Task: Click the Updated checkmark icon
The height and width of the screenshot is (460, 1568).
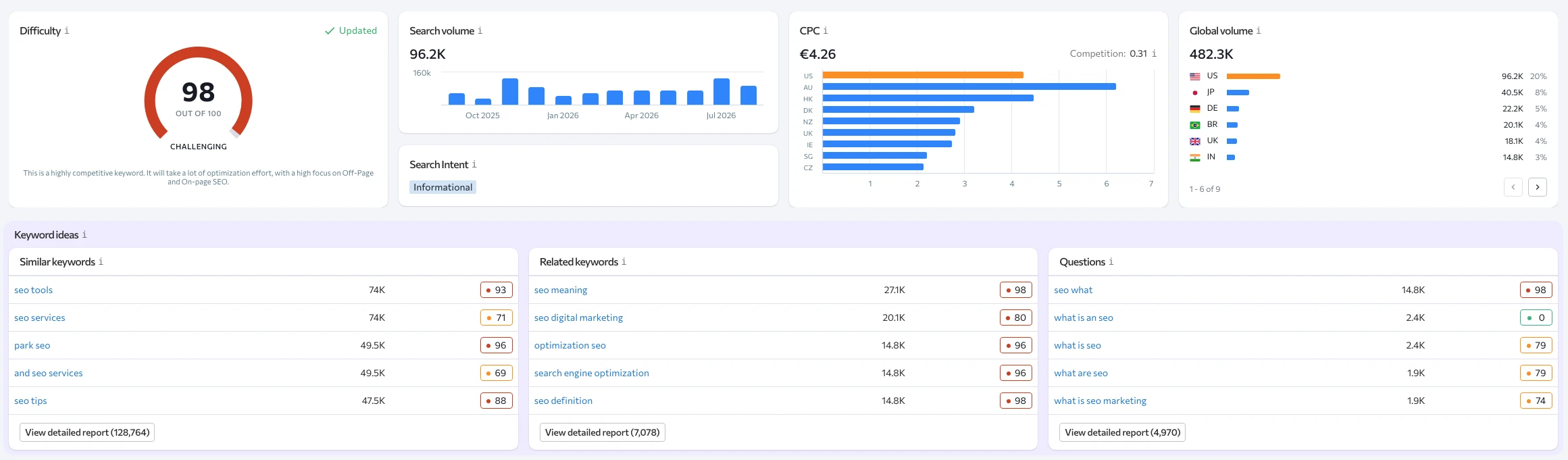Action: pos(330,31)
